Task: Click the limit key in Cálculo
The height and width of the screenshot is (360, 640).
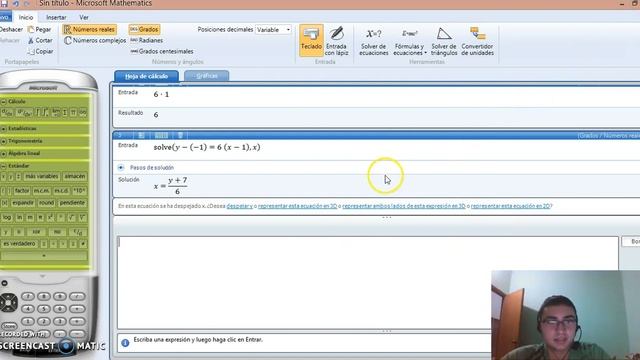Action: point(56,112)
